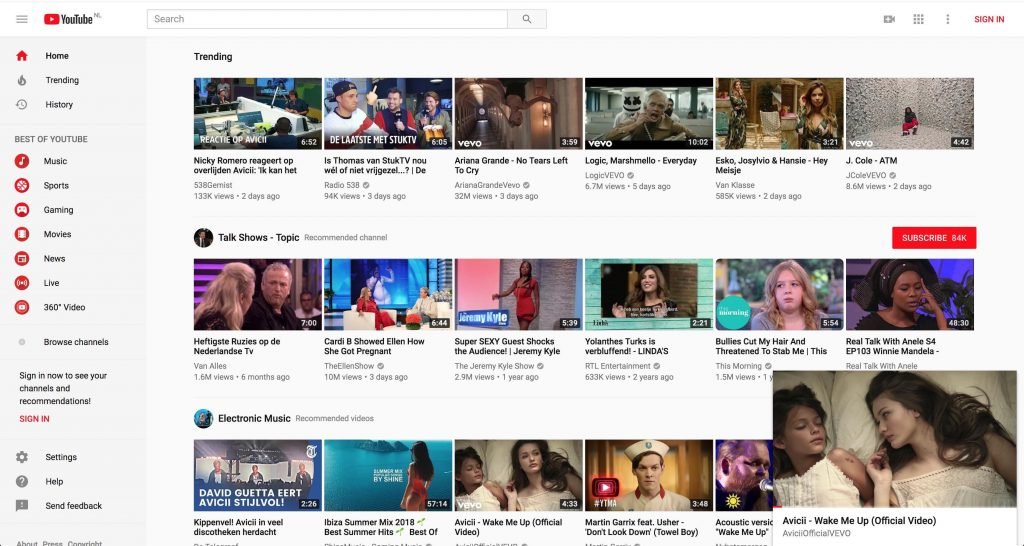Open De Laatste Met StukTV thumbnail
The width and height of the screenshot is (1024, 546).
point(388,114)
